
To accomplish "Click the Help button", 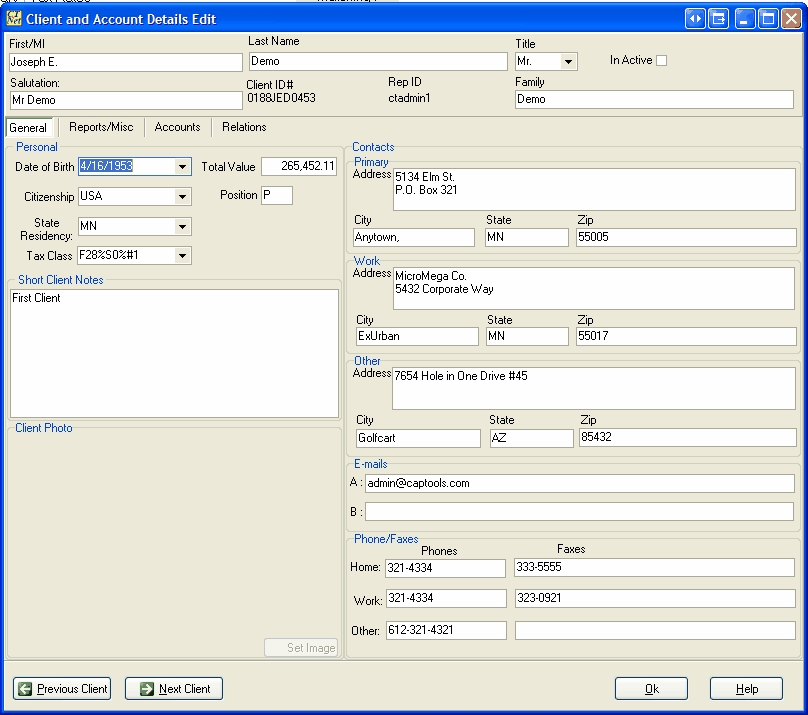I will 746,689.
